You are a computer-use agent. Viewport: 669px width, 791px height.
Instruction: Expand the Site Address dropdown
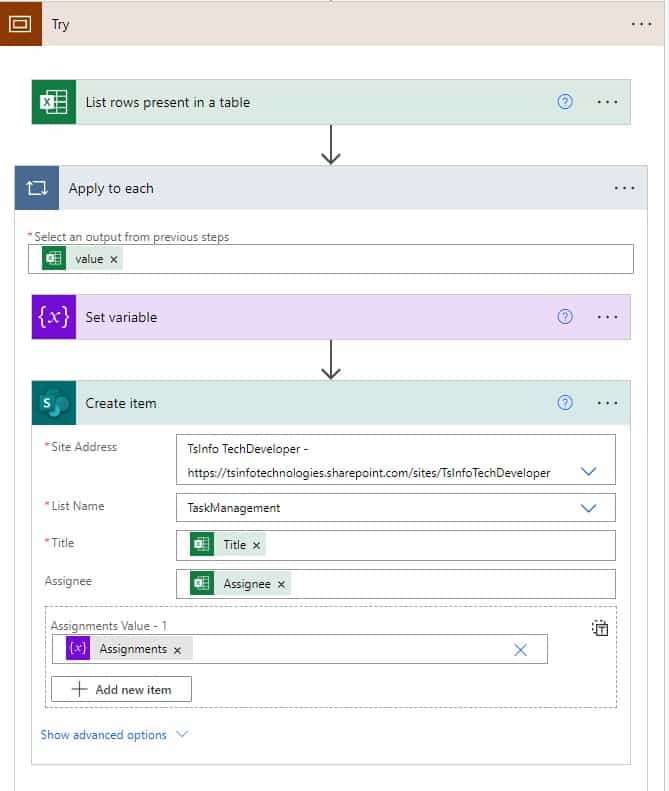coord(588,471)
